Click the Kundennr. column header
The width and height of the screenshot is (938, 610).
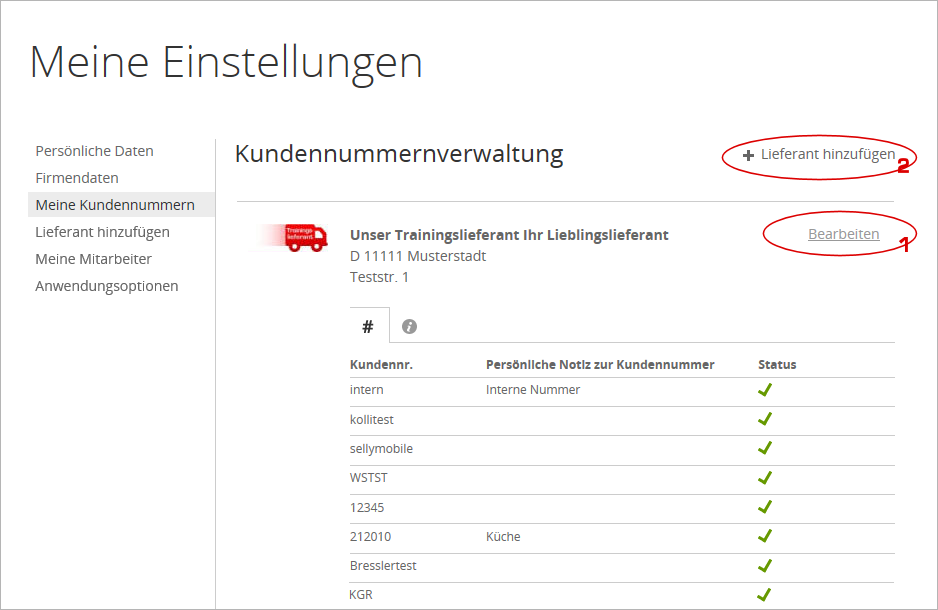(x=381, y=364)
